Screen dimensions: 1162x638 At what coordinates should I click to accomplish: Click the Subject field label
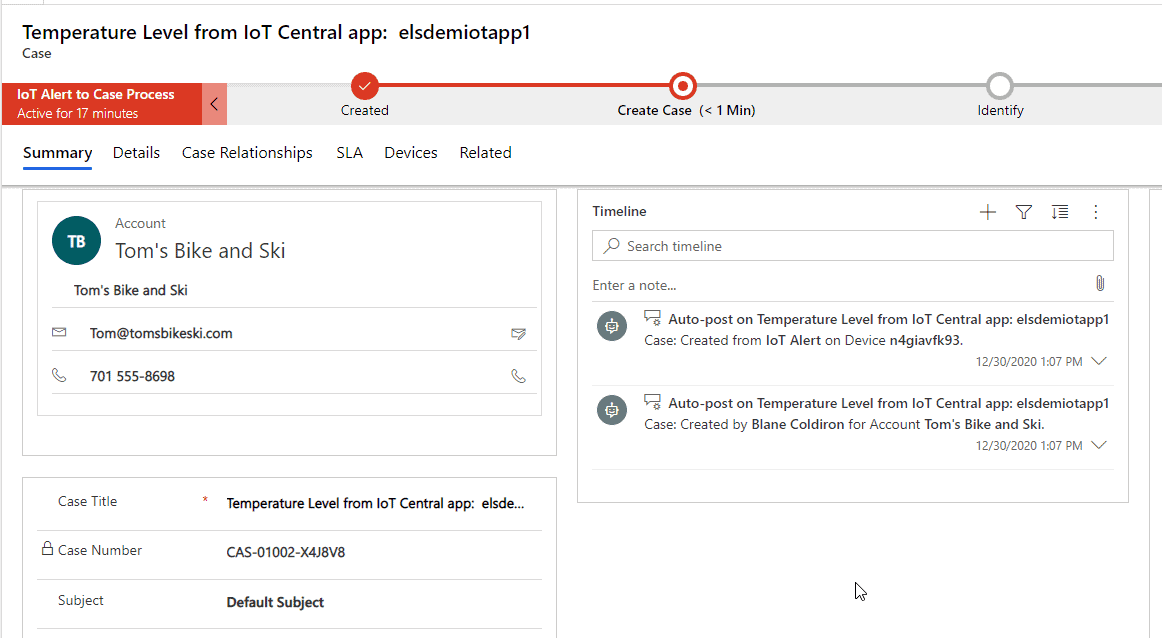pyautogui.click(x=81, y=600)
